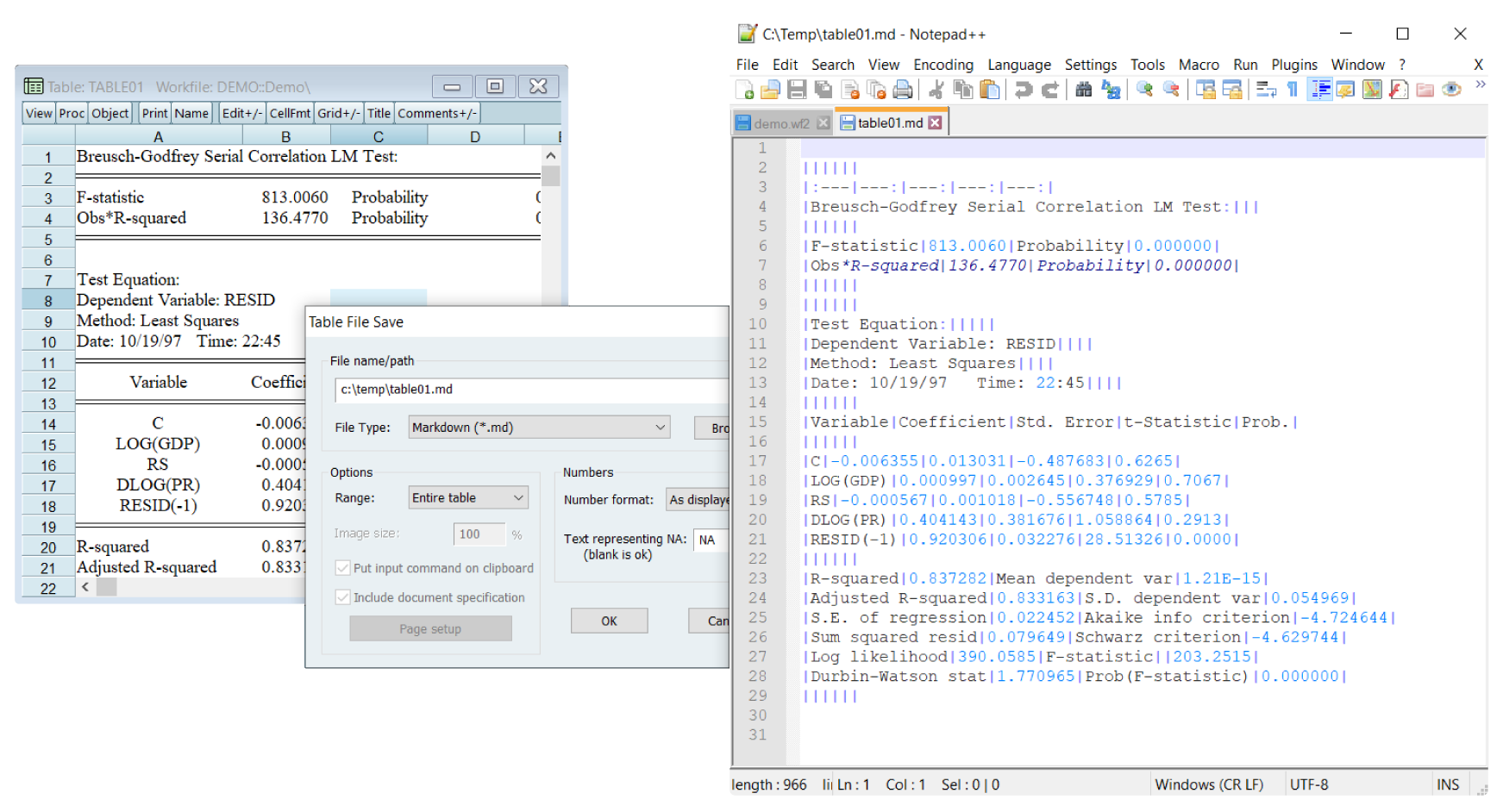
Task: Open the Number format dropdown
Action: coord(697,500)
